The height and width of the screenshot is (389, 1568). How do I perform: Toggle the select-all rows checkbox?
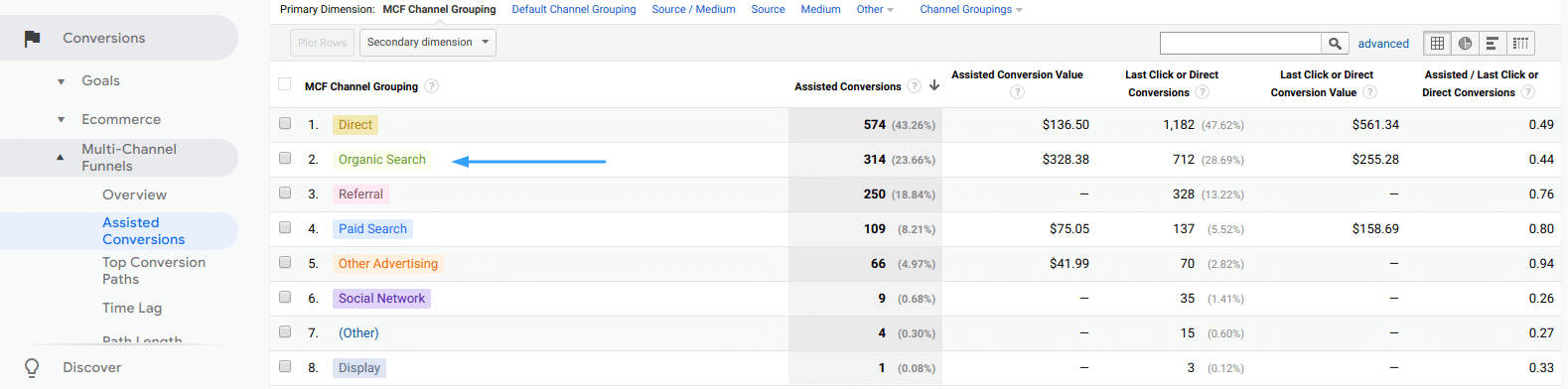point(285,84)
